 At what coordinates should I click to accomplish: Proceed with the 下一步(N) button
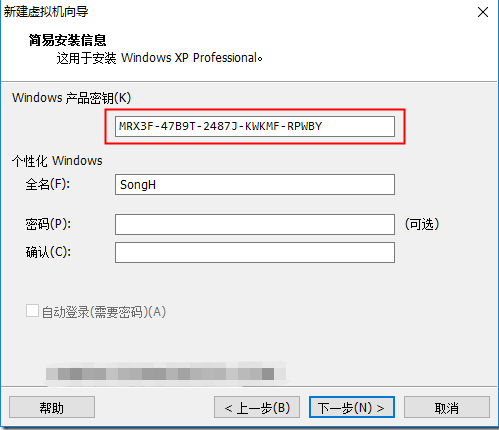point(352,407)
